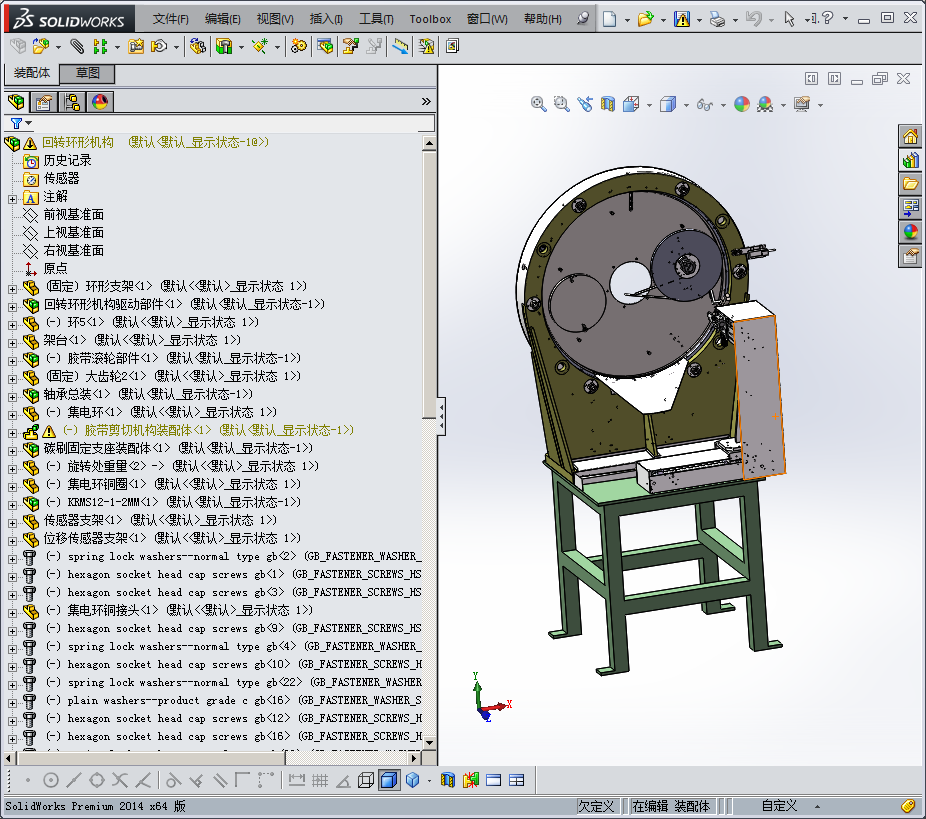Click Zoom to Fit magnifier icon
Screen dimensions: 926x819
click(539, 105)
